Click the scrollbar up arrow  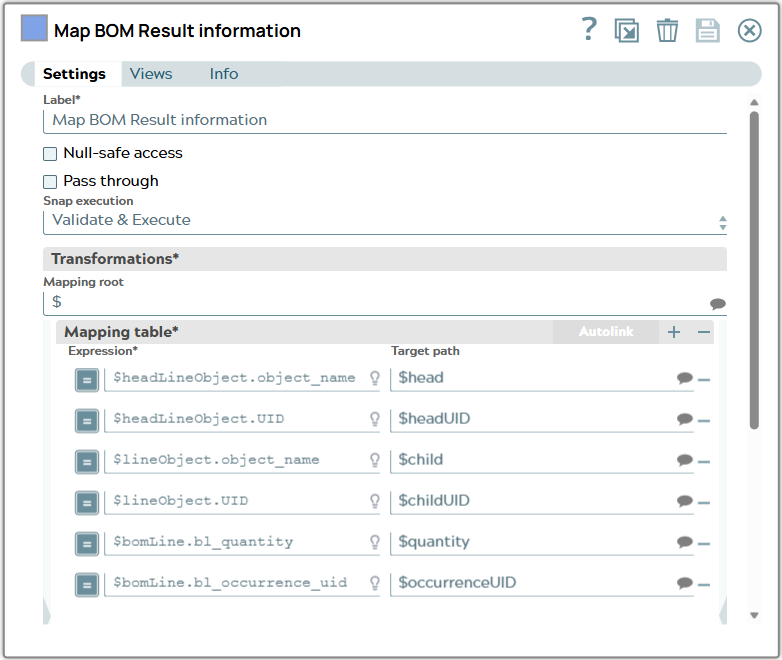(754, 102)
